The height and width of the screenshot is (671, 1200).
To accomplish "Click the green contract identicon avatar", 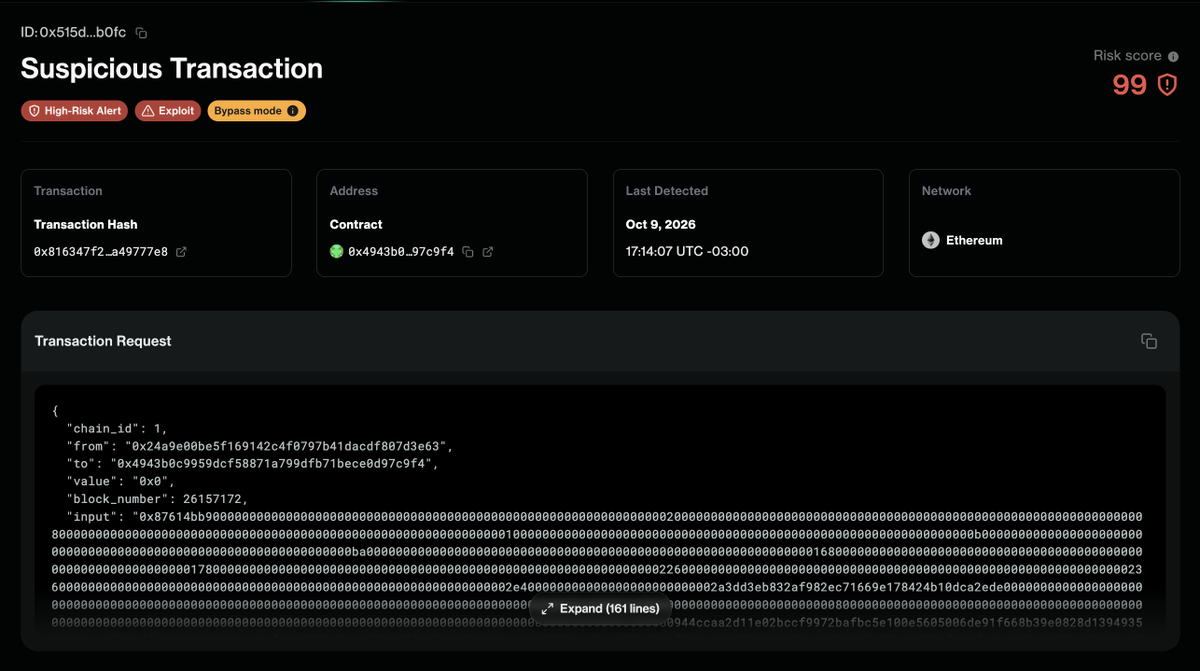I will (x=337, y=252).
